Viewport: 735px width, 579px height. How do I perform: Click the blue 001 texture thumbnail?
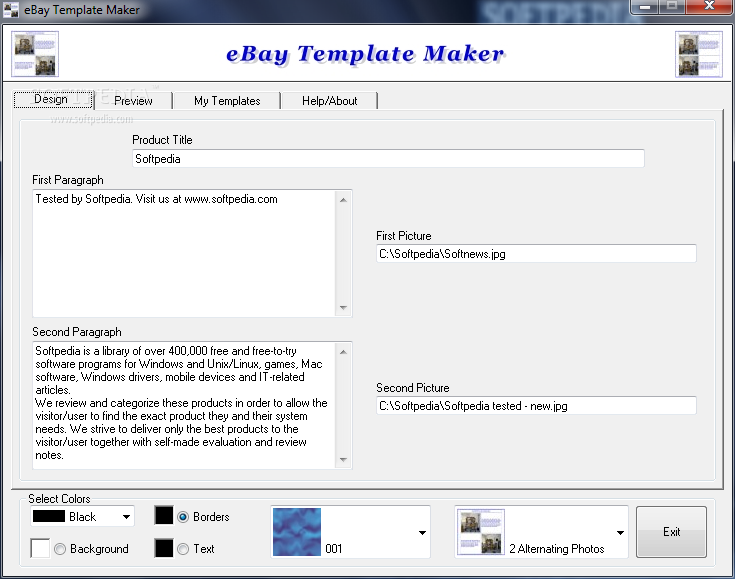(297, 532)
